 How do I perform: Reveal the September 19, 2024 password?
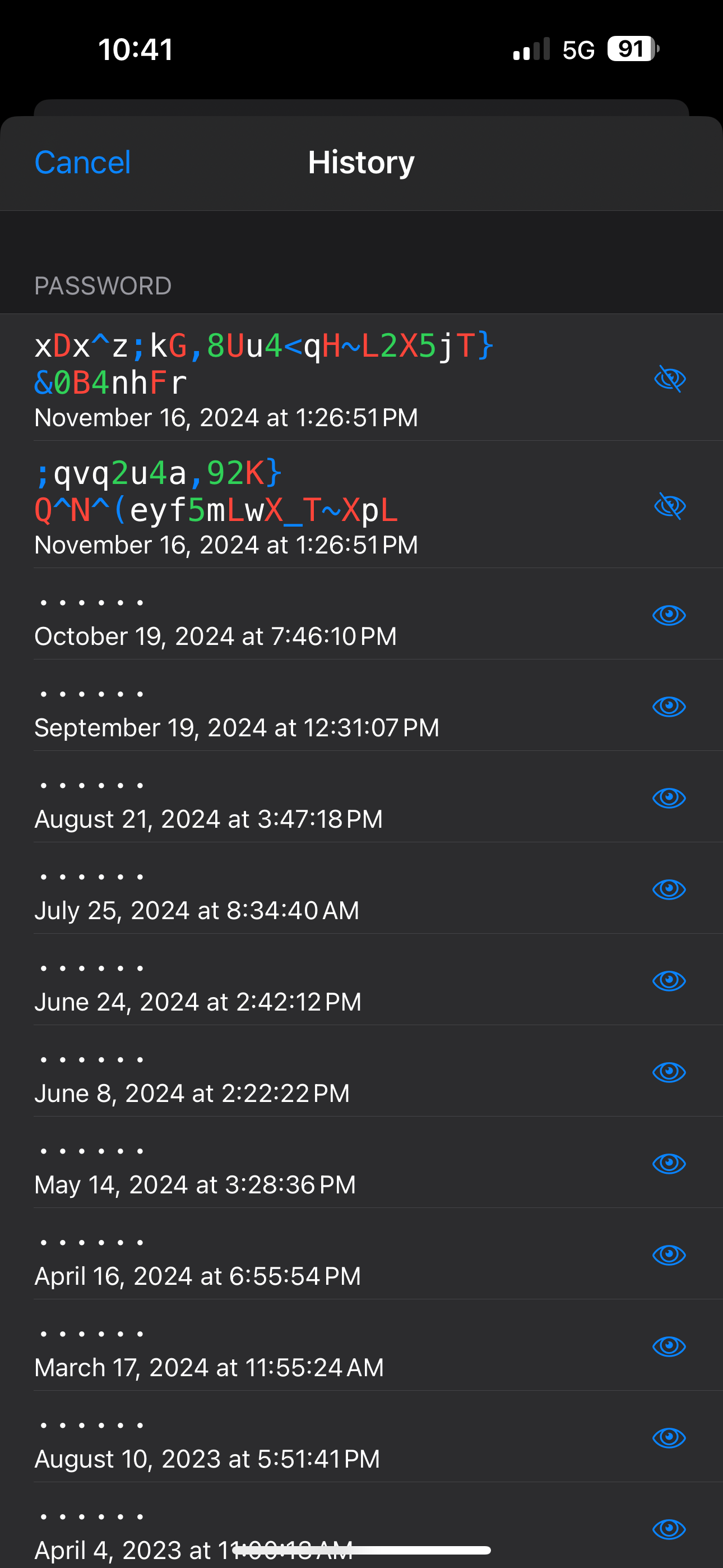tap(669, 706)
